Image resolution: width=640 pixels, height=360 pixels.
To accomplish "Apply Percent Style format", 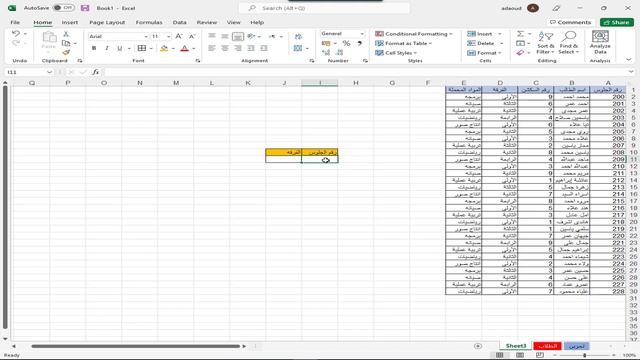I will tap(346, 43).
